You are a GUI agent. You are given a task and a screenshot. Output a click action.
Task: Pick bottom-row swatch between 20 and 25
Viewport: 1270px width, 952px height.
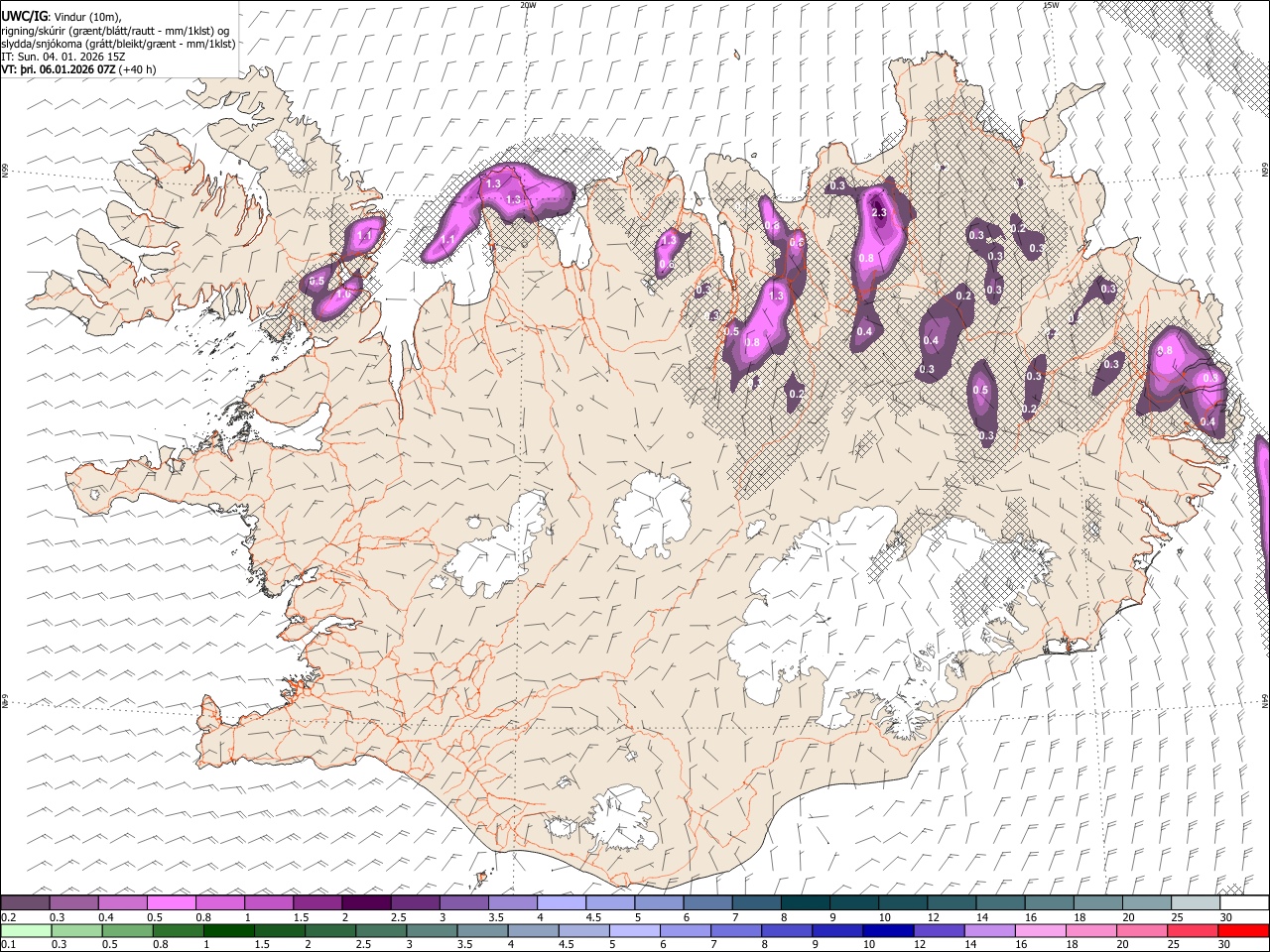coord(1143,930)
